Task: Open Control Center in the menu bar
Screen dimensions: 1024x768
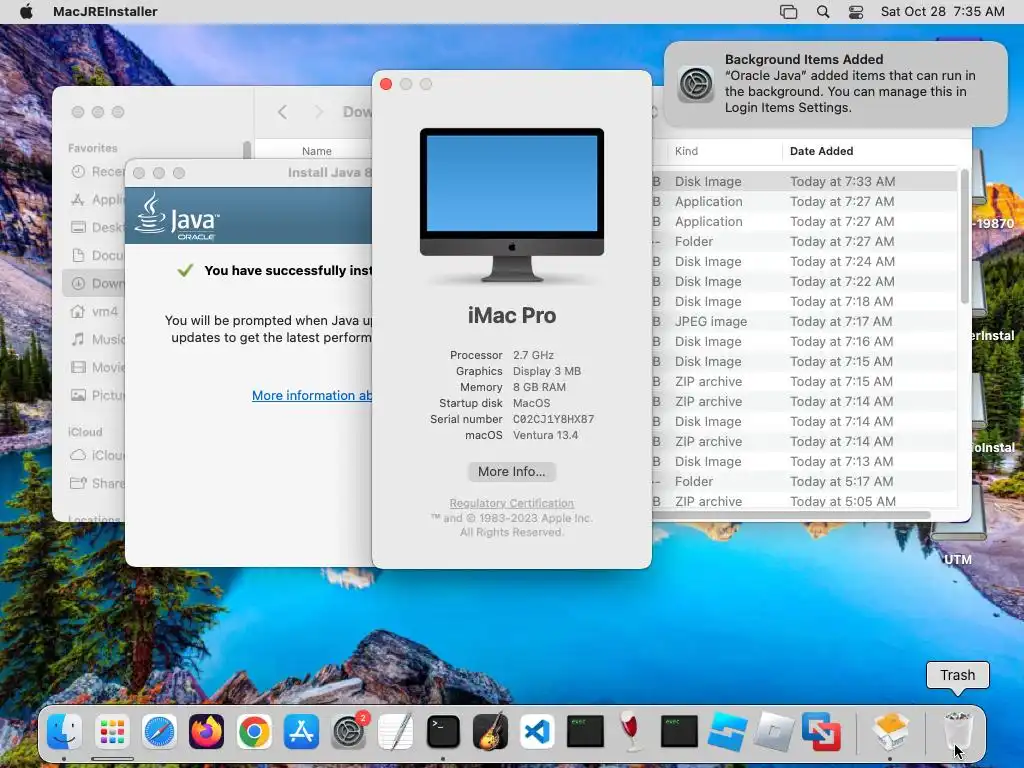Action: (856, 12)
